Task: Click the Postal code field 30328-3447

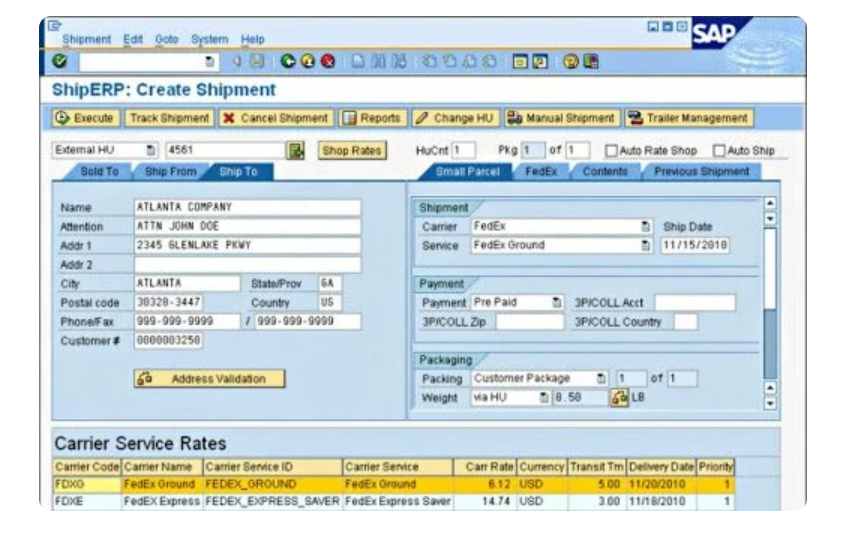Action: tap(168, 303)
